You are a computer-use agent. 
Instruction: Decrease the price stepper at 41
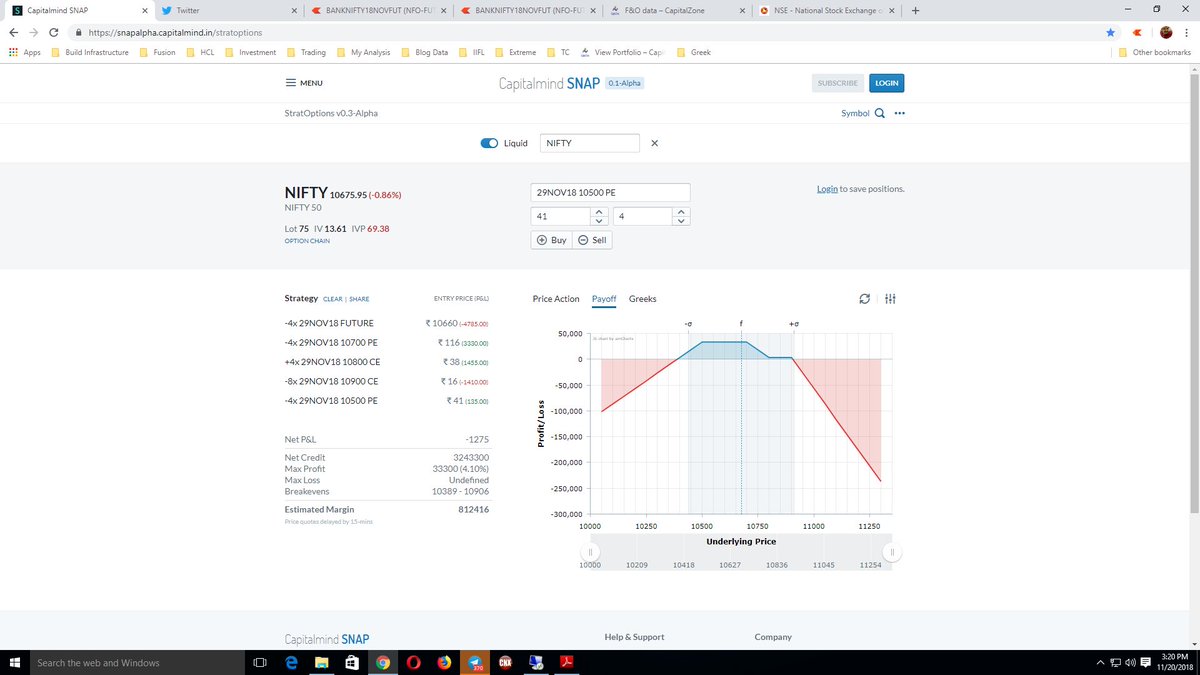tap(597, 220)
